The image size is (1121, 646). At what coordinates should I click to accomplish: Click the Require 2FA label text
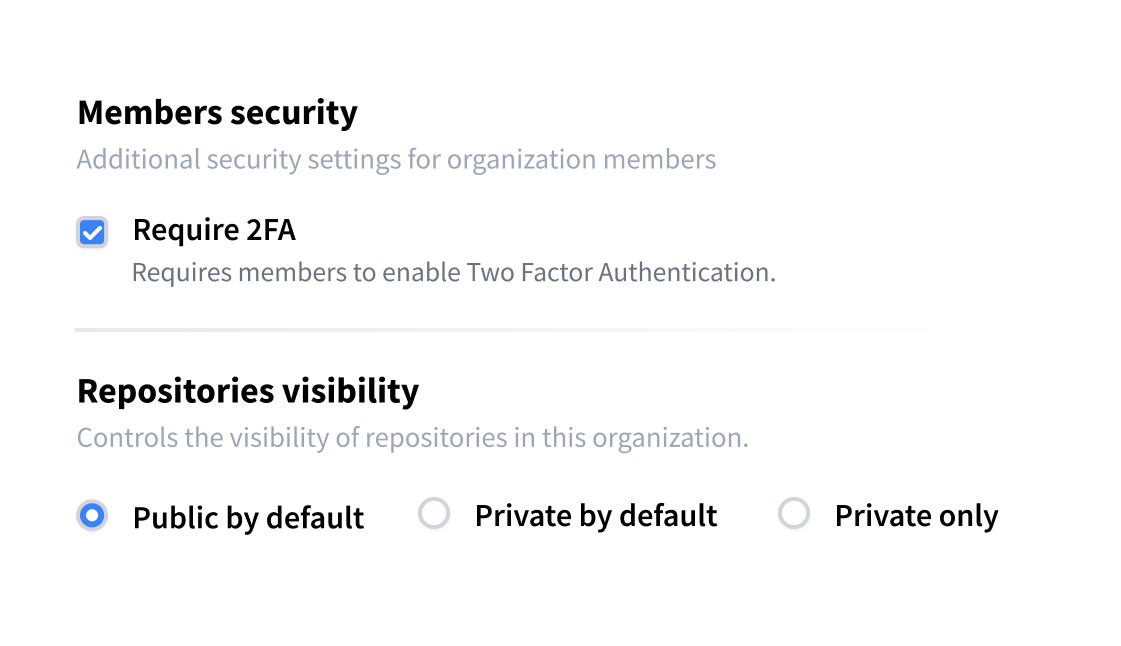[x=214, y=230]
